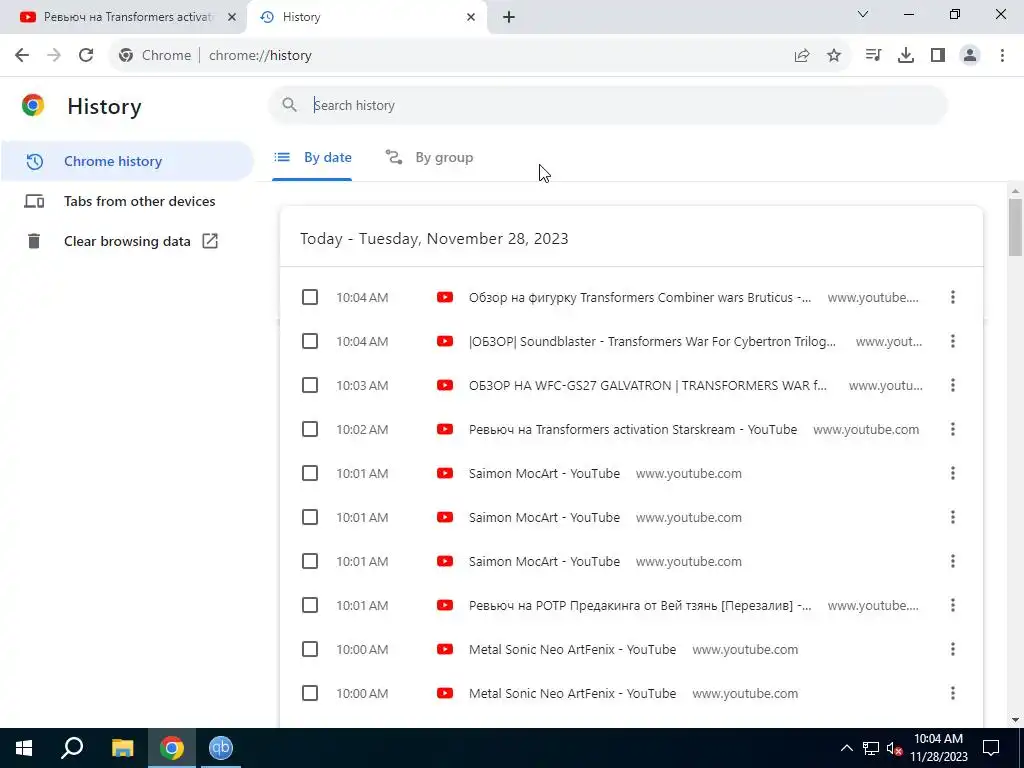Click the Chrome logo beside History title
1024x768 pixels.
click(33, 105)
